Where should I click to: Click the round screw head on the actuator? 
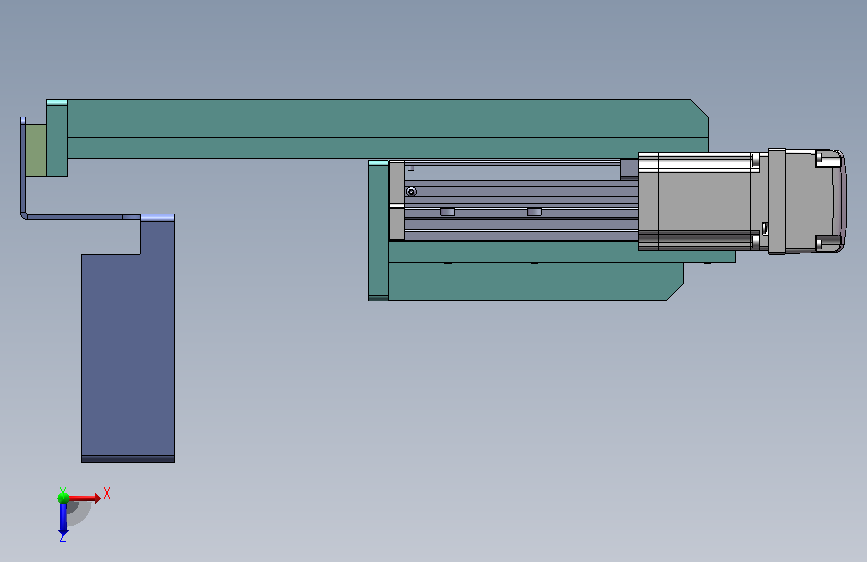411,191
